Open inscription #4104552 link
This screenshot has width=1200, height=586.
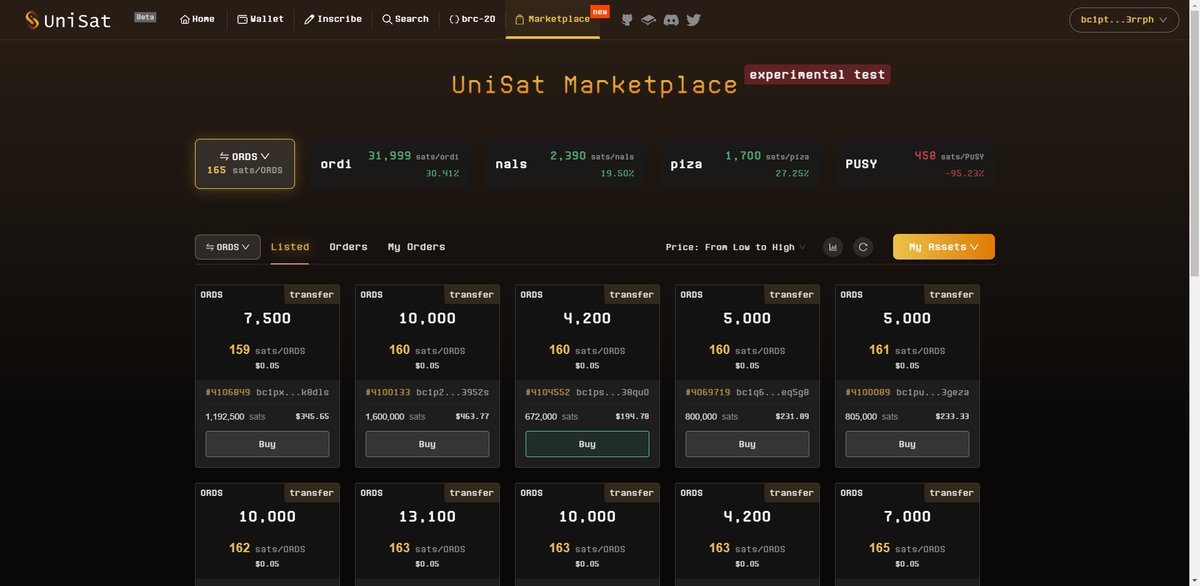(x=548, y=392)
